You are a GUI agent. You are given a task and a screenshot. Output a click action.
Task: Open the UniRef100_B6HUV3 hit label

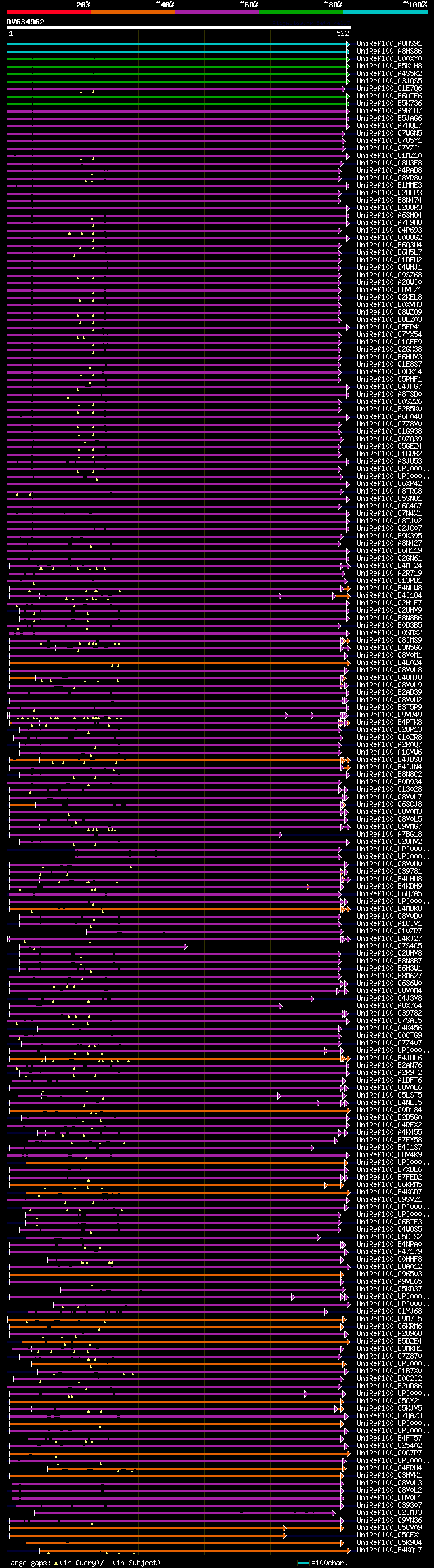tap(389, 357)
